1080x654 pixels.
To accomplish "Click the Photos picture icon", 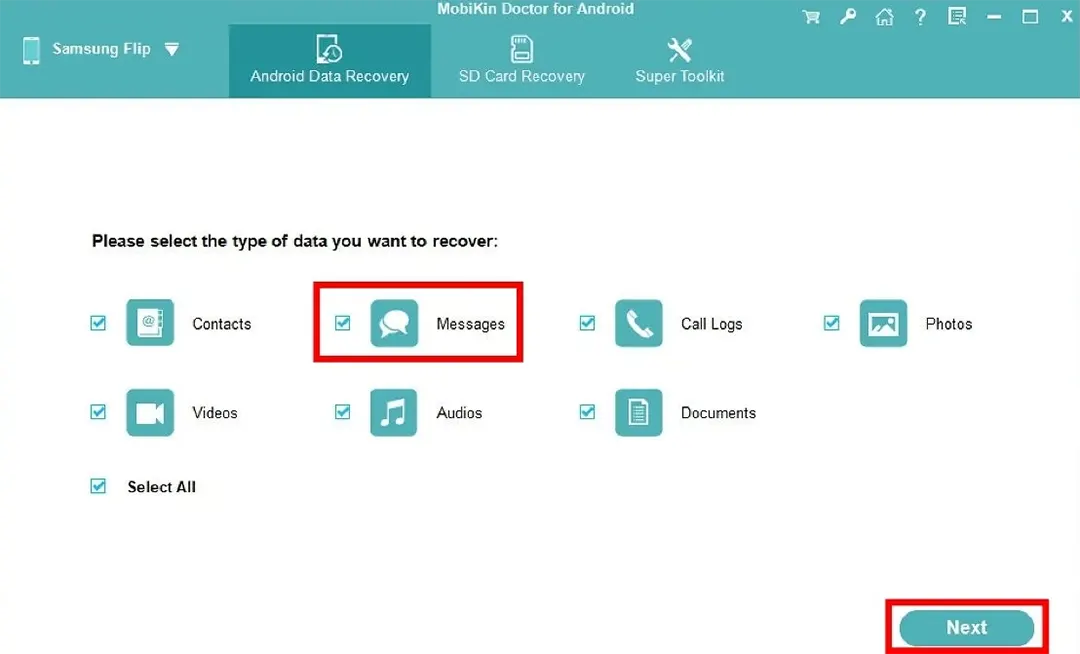I will coord(883,323).
